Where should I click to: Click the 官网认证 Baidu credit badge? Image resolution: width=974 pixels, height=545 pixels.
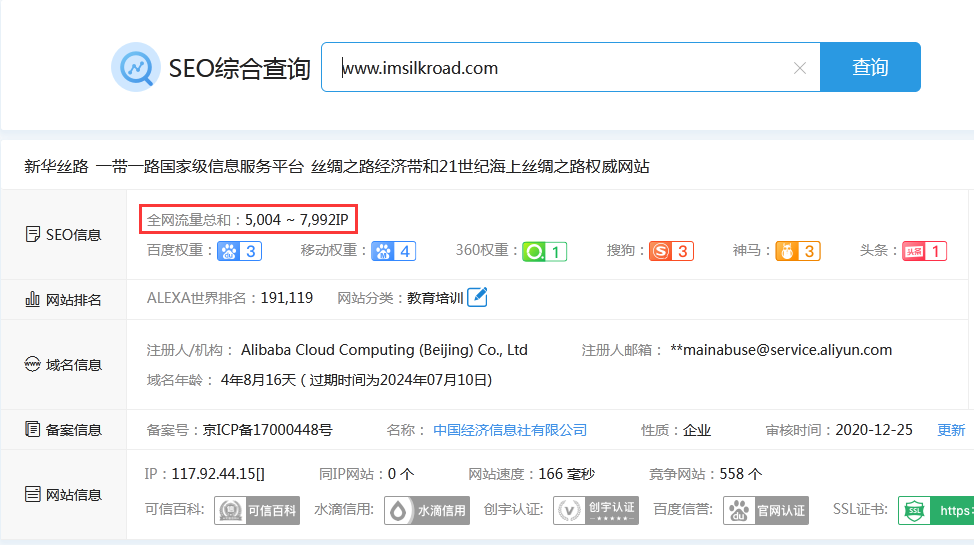(x=766, y=510)
